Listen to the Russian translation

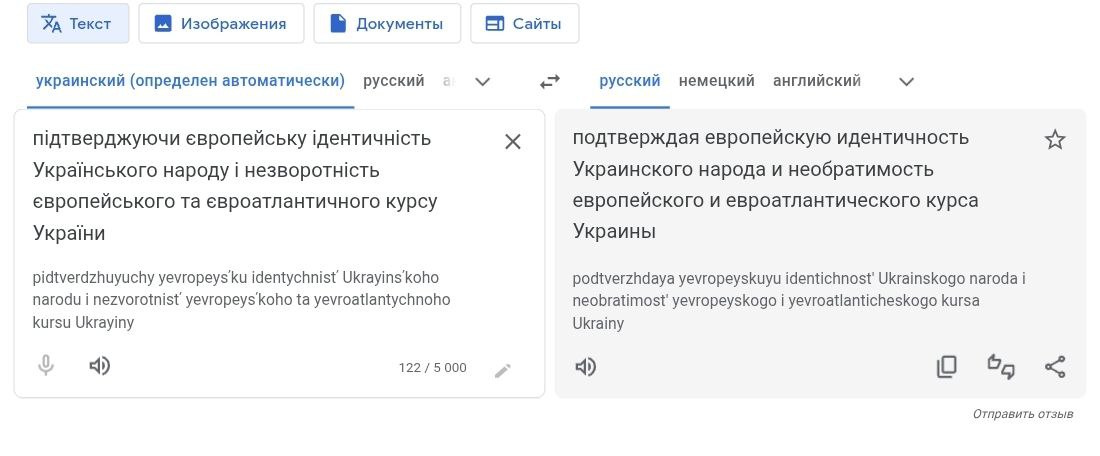click(x=586, y=367)
